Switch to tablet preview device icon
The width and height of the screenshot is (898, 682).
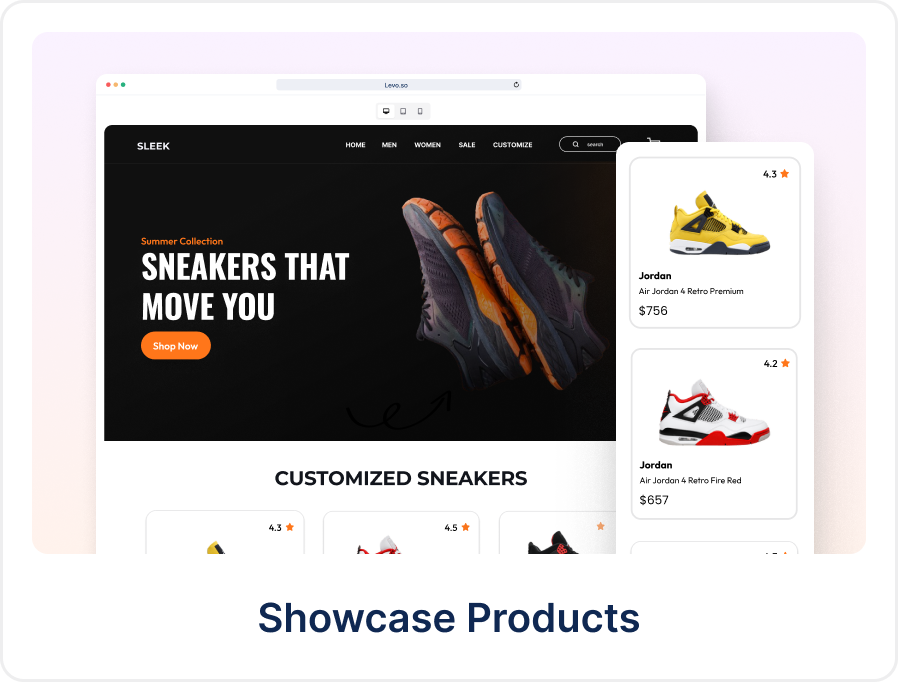click(x=403, y=111)
